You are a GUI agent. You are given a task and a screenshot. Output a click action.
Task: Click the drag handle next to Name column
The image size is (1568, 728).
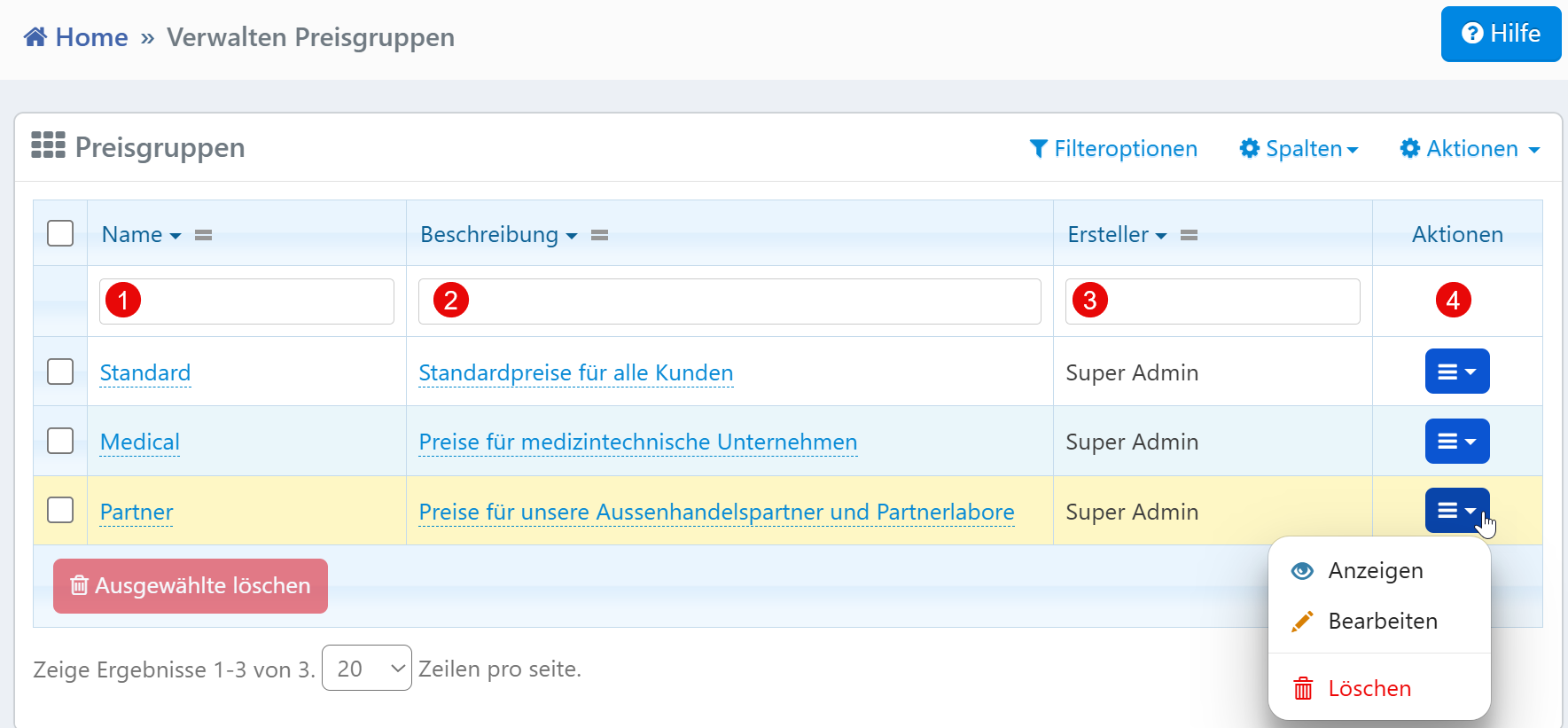point(204,235)
